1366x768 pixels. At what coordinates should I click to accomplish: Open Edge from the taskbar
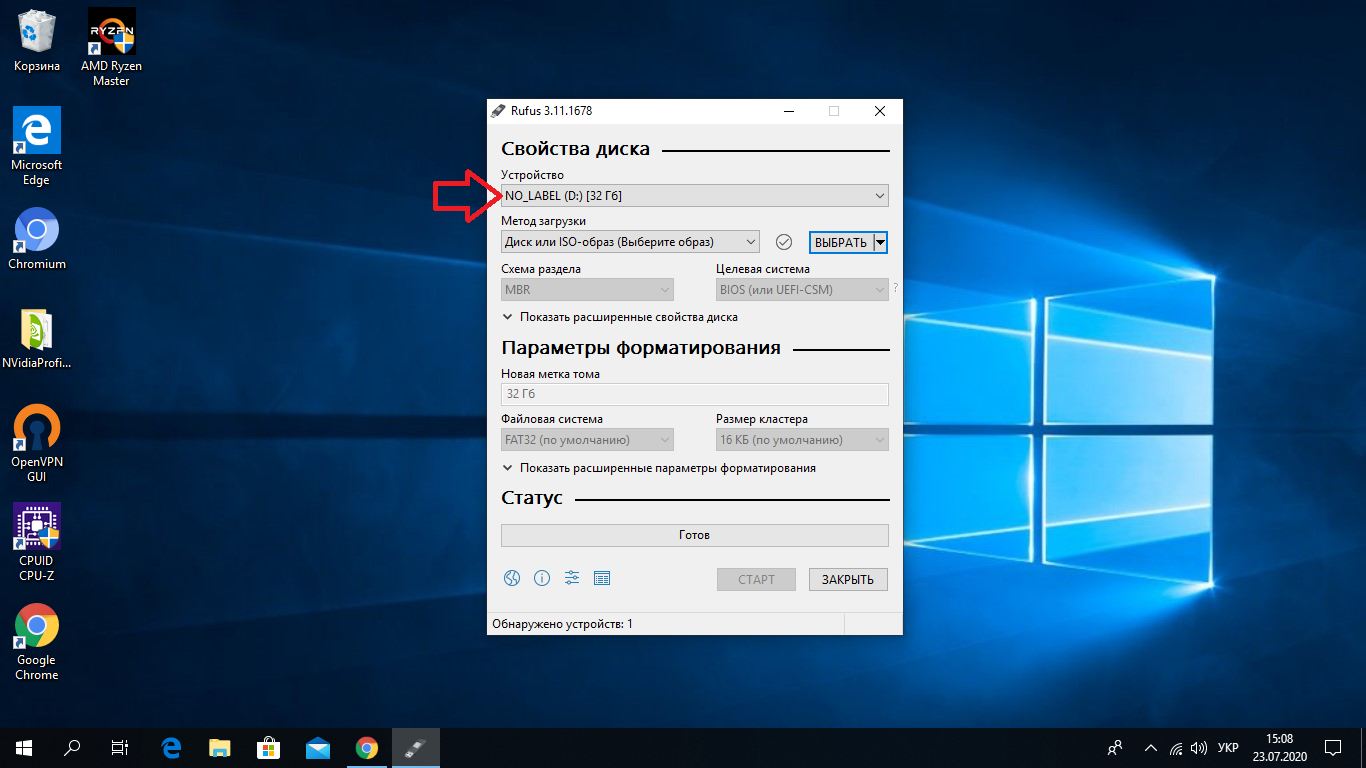[x=171, y=748]
